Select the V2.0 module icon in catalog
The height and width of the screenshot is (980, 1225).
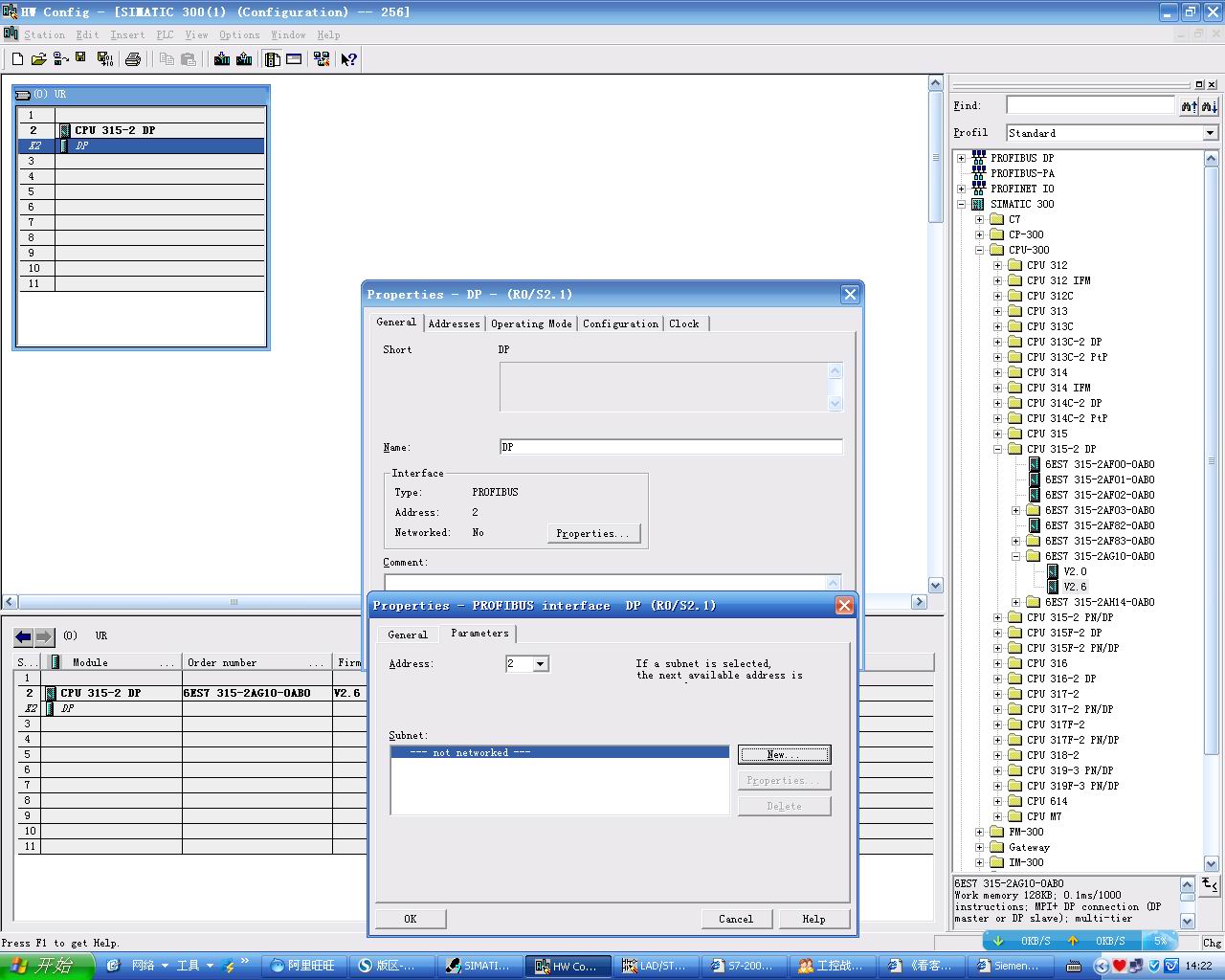click(x=1054, y=571)
